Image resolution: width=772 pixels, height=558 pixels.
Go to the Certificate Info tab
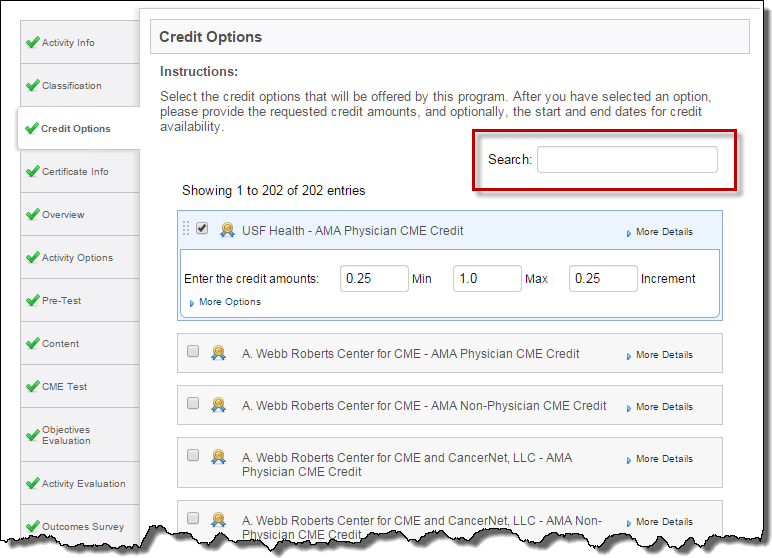[x=80, y=171]
